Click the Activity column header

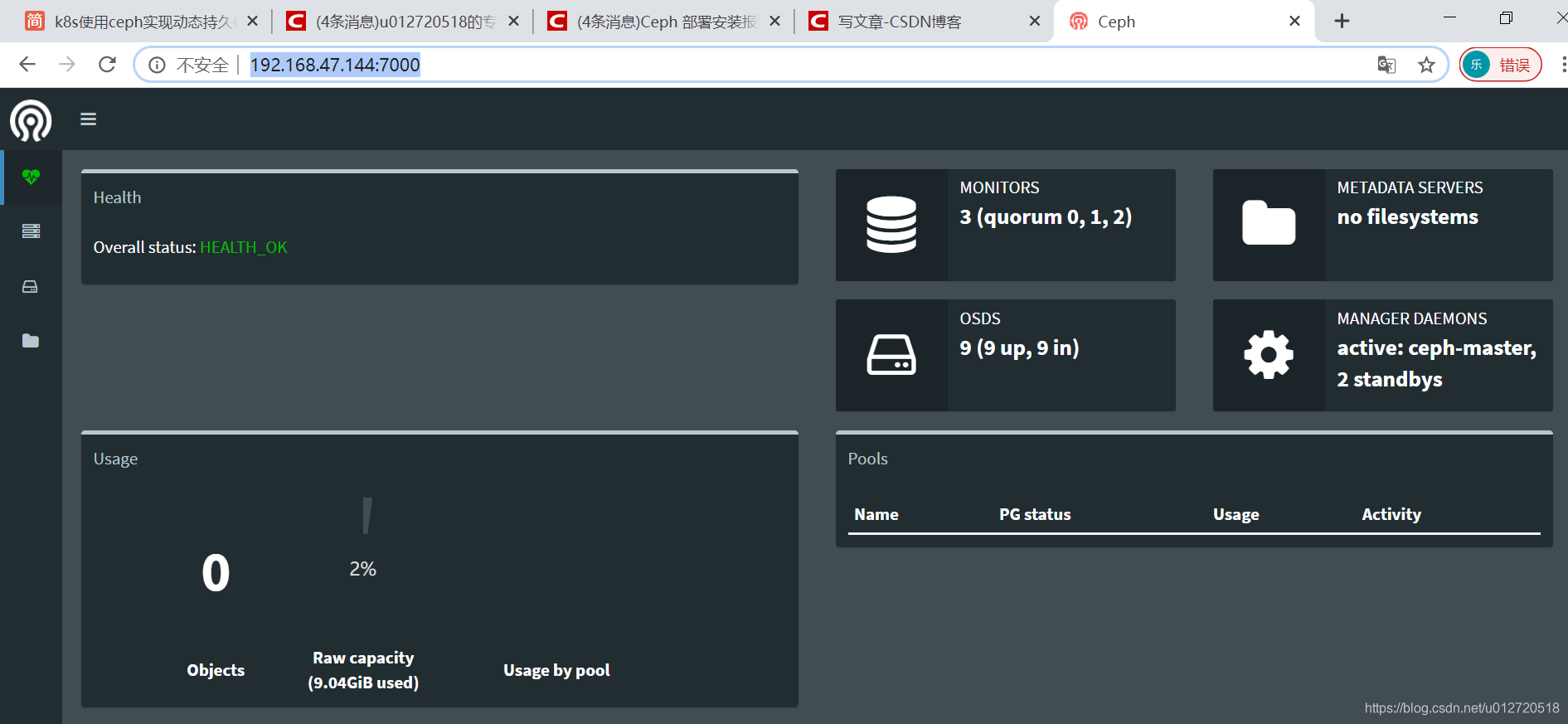coord(1391,514)
